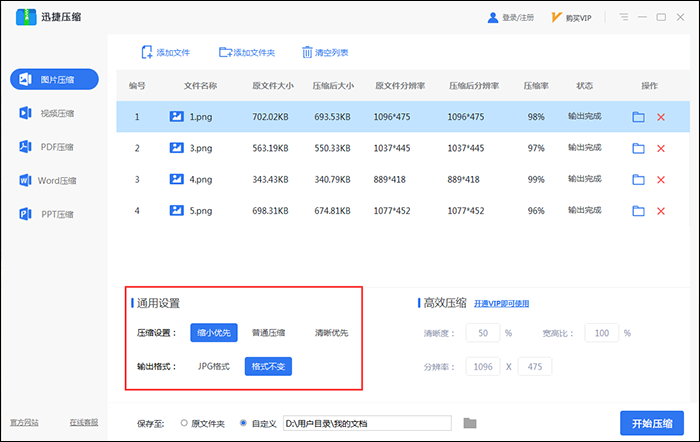Click 购买VIP link
Screen dimensions: 700x442
[x=578, y=18]
